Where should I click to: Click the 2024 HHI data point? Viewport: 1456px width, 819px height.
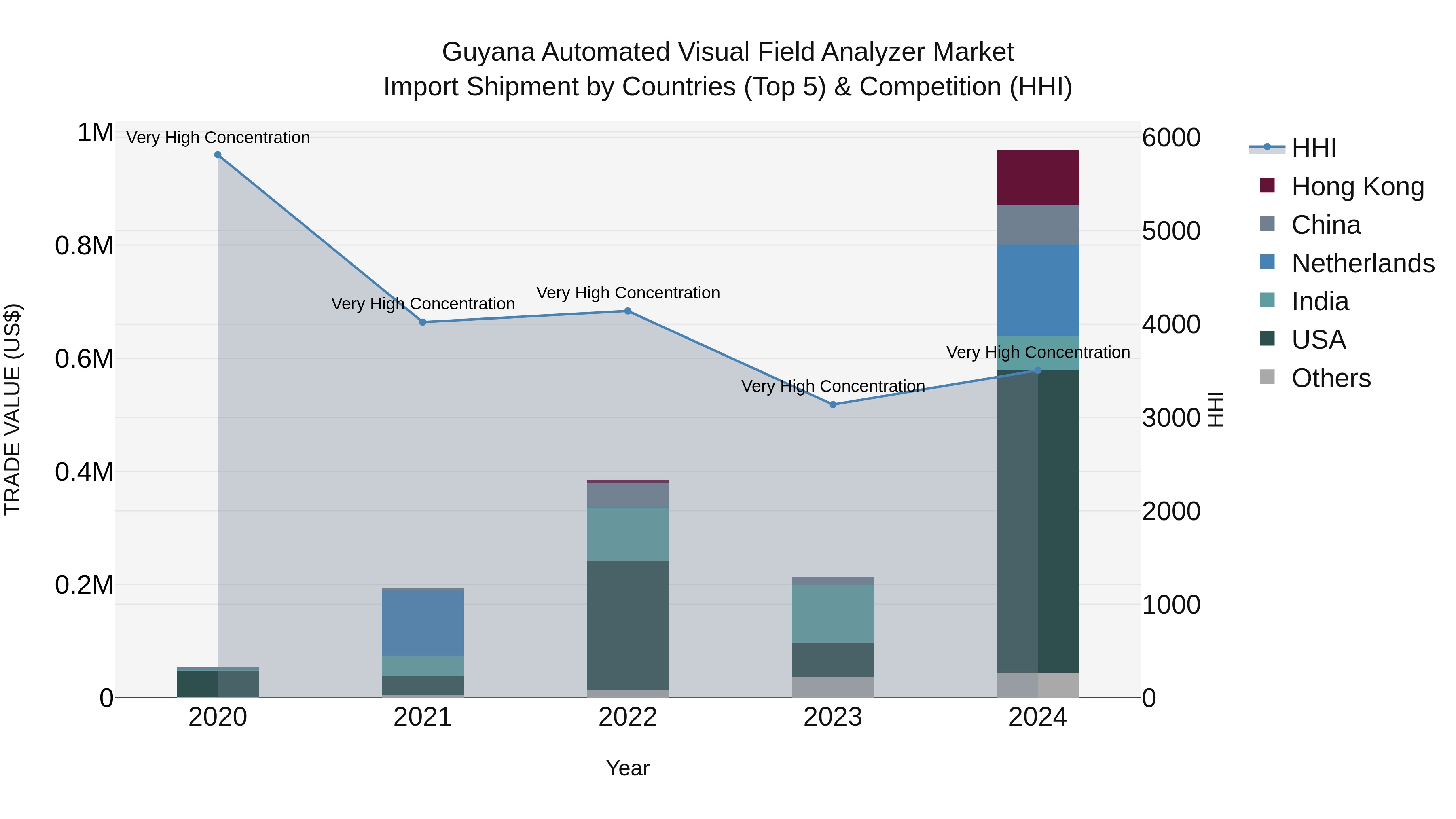[1038, 370]
